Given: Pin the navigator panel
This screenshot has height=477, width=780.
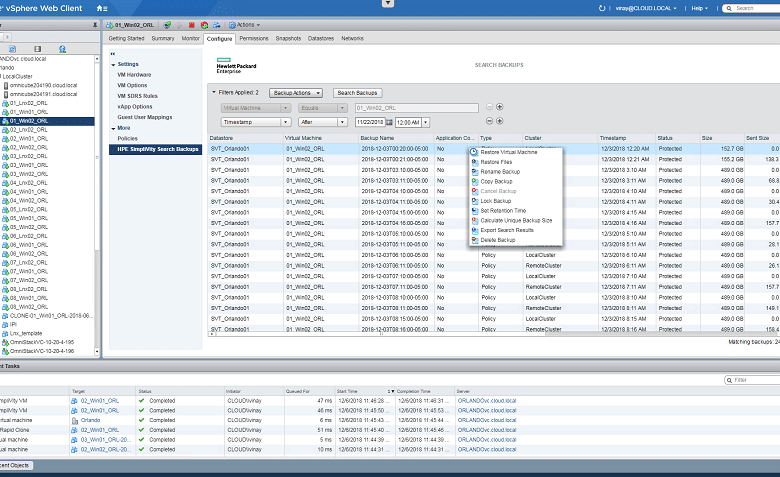Looking at the screenshot, I should point(95,25).
